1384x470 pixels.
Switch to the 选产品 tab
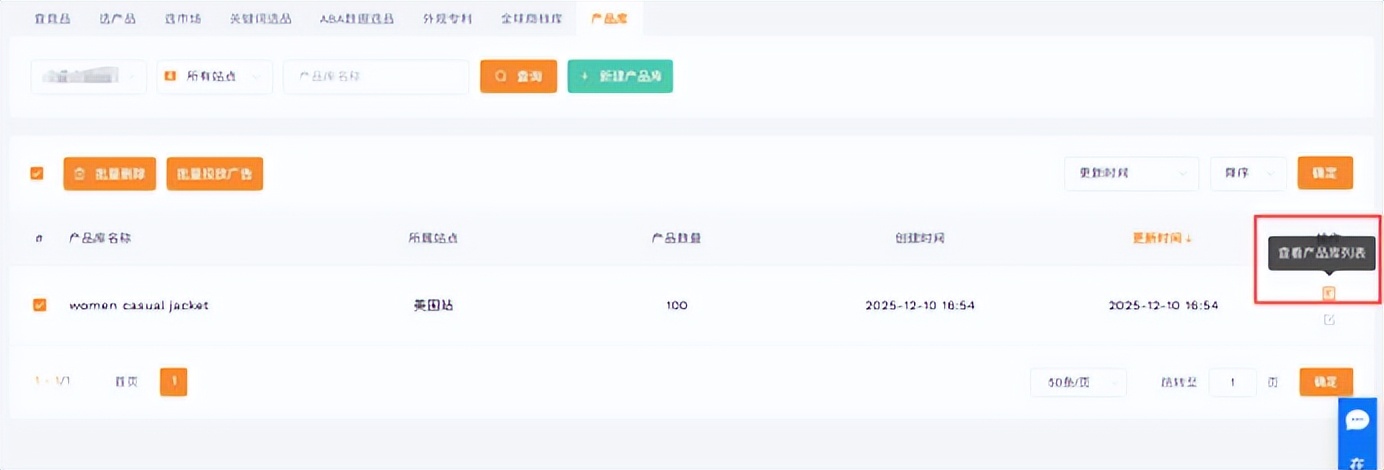pyautogui.click(x=118, y=19)
